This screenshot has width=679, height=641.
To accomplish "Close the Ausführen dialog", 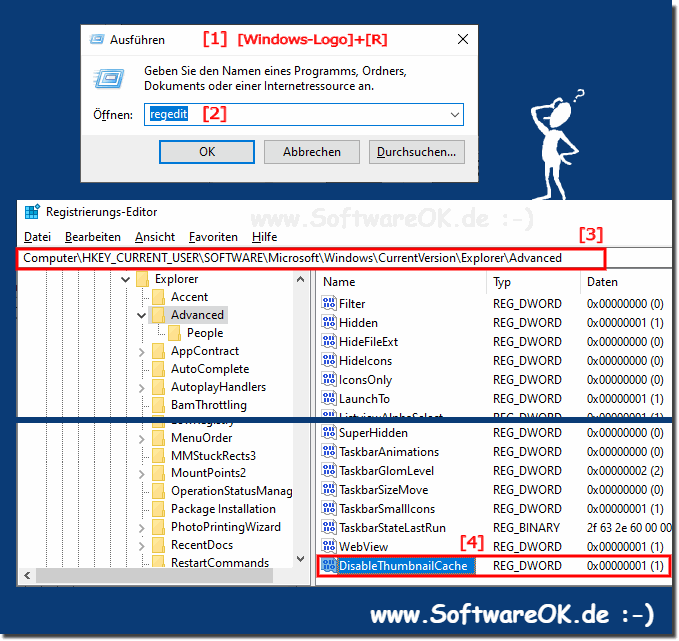I will coord(463,39).
